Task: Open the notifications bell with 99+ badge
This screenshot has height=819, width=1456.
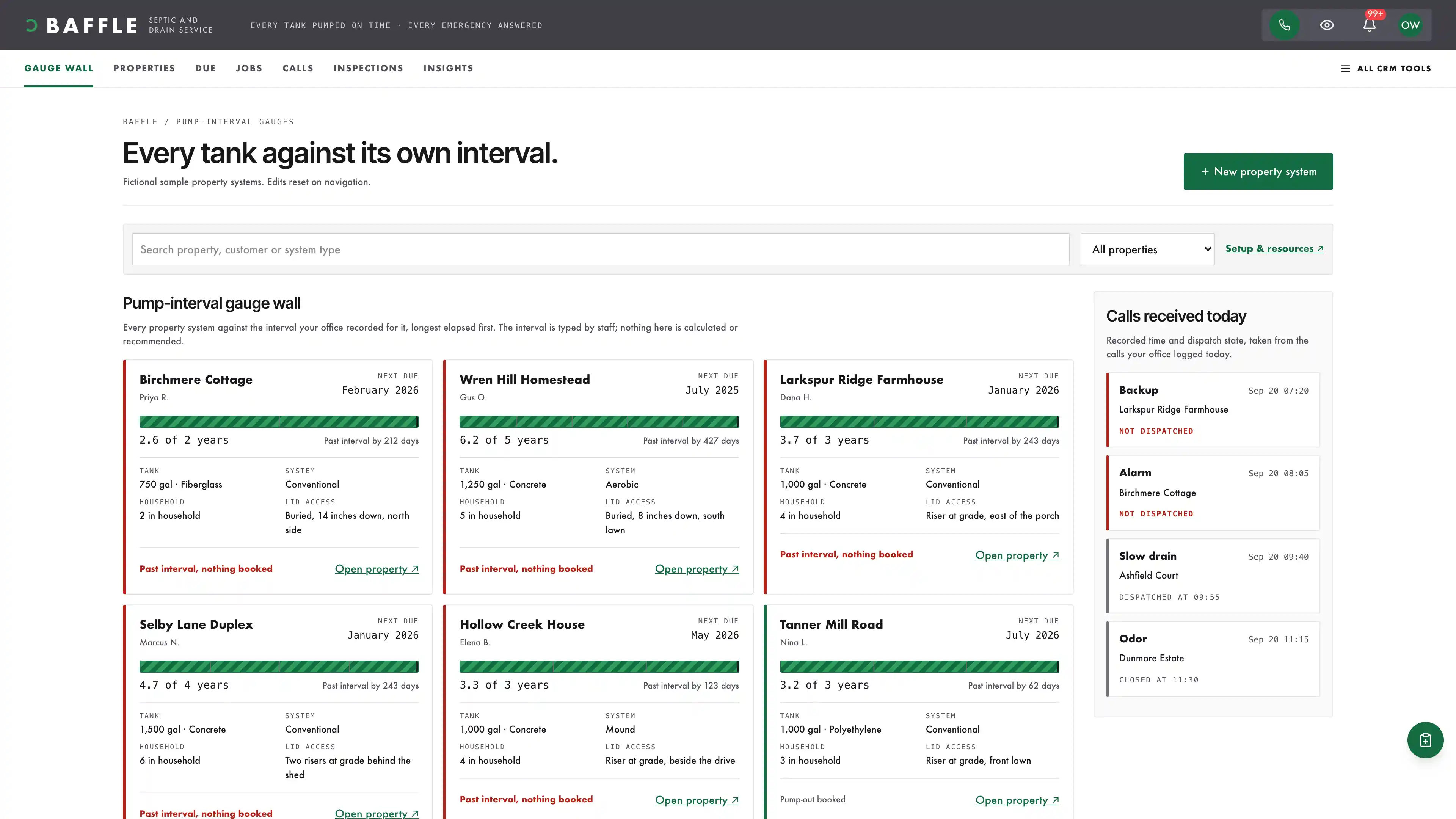Action: [x=1369, y=25]
